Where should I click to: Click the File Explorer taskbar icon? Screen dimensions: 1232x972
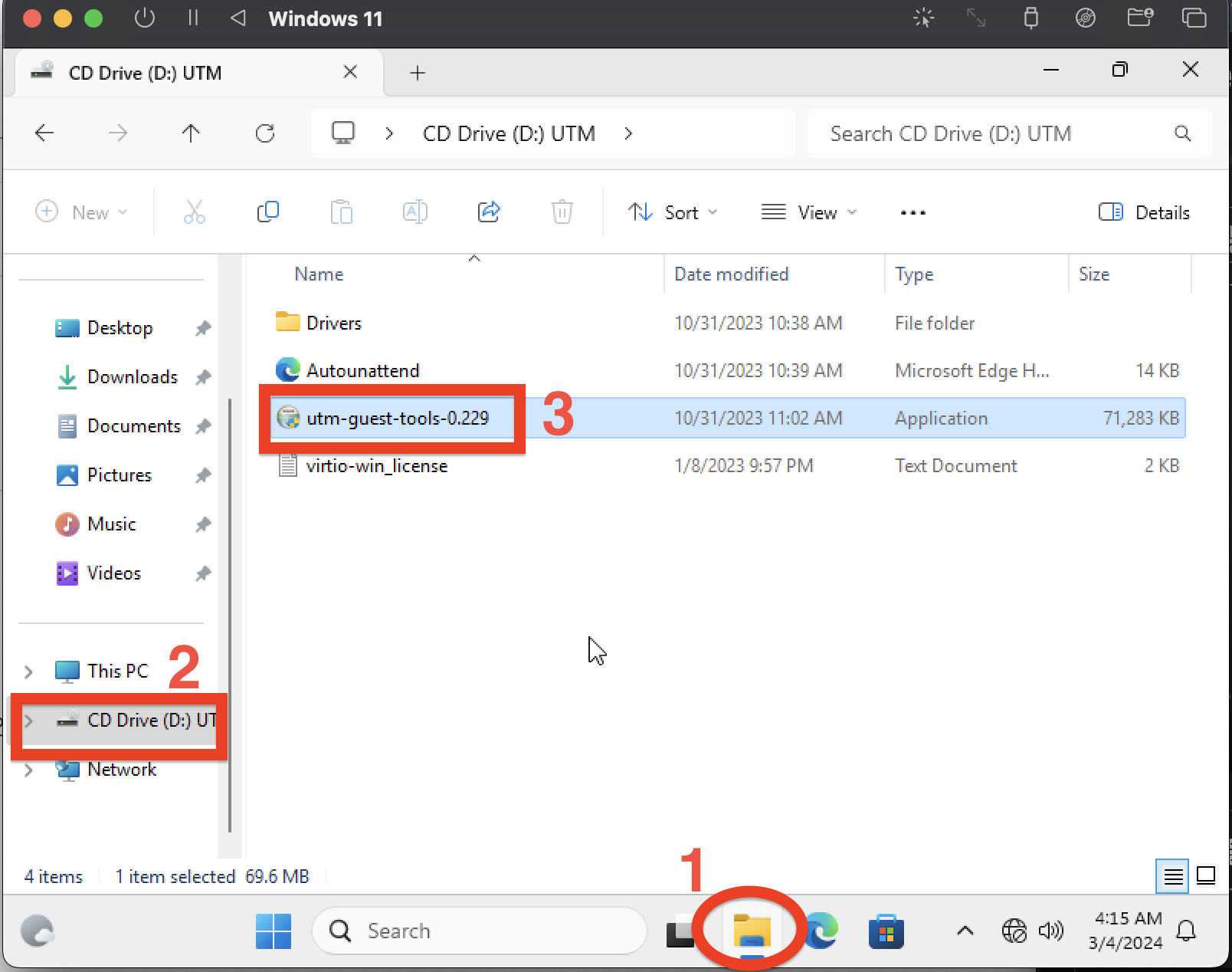[752, 931]
